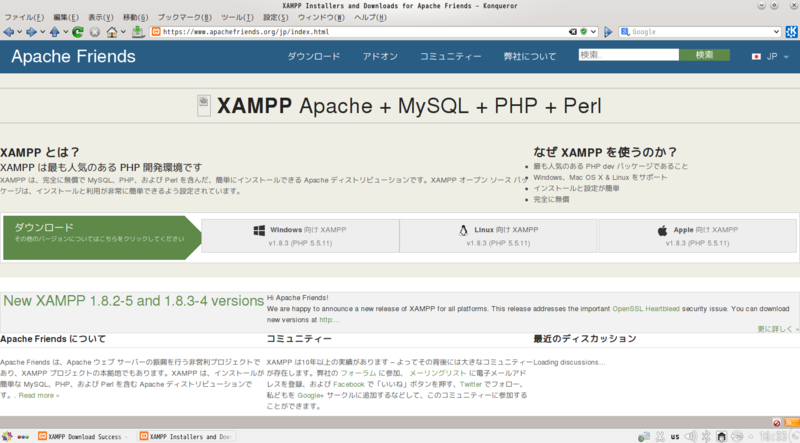Open the メーリングリスト link
This screenshot has width=800, height=443.
(438, 374)
